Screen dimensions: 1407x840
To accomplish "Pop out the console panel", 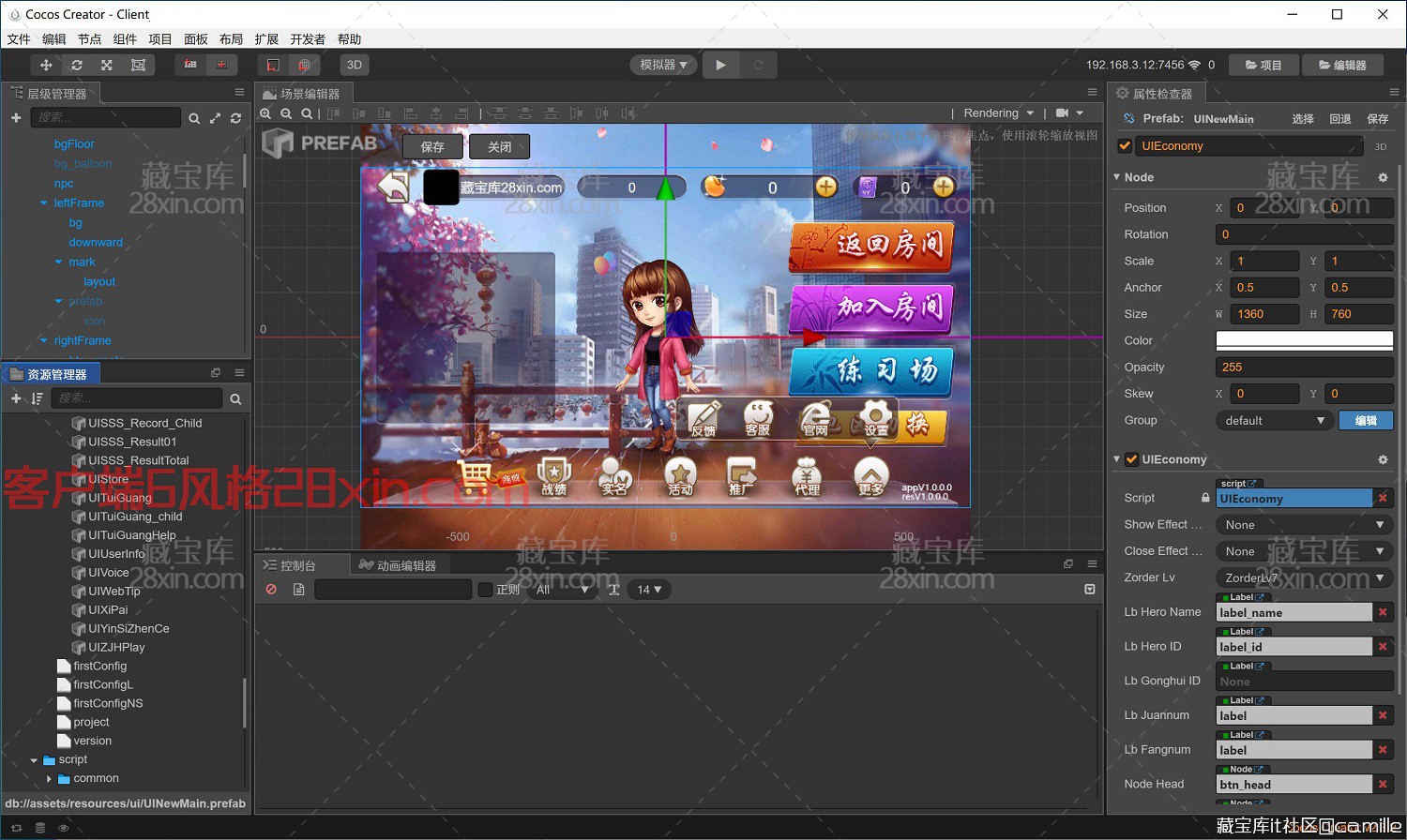I will [x=1067, y=564].
